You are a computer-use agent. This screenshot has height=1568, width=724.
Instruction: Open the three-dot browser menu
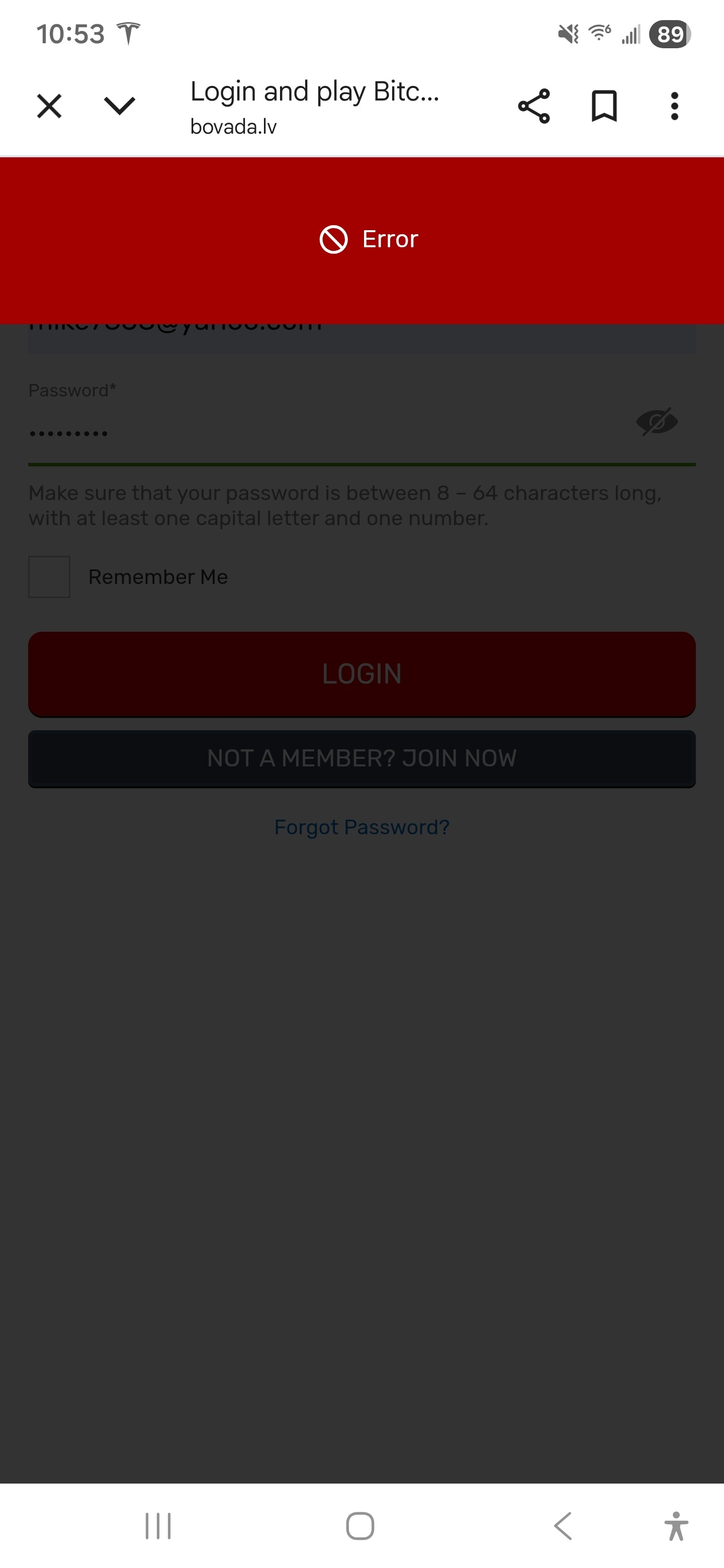pyautogui.click(x=674, y=106)
